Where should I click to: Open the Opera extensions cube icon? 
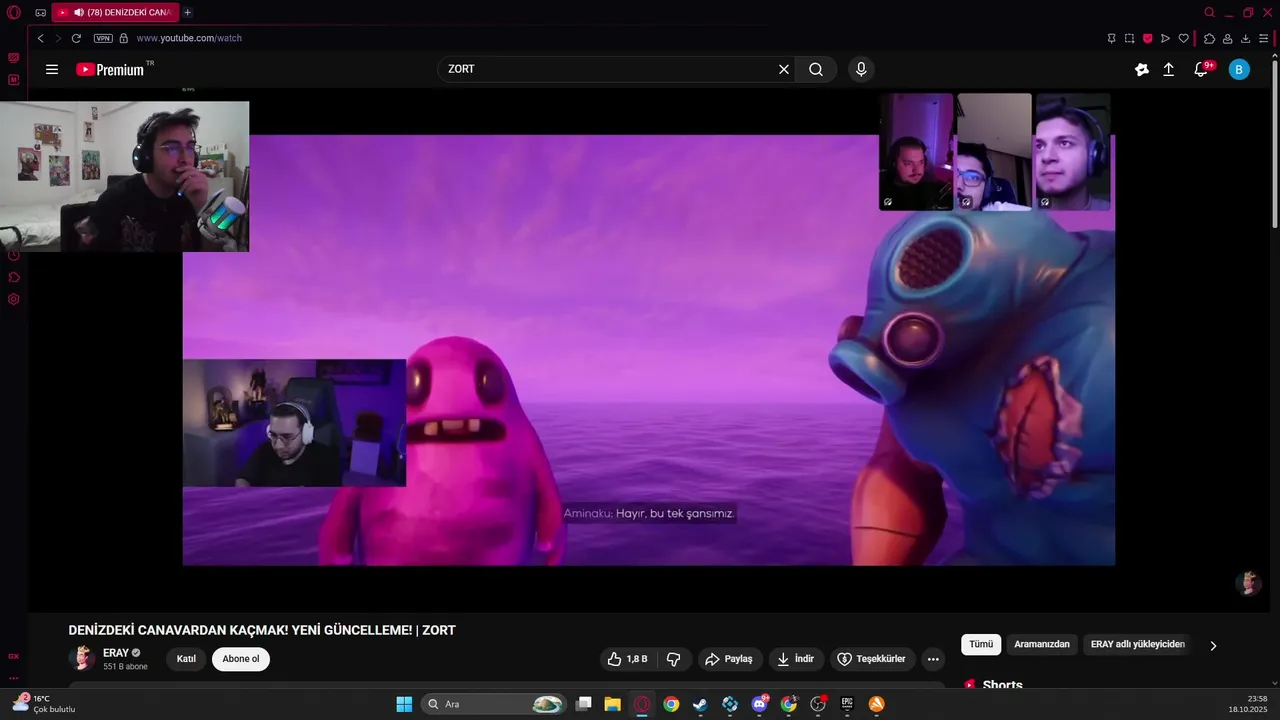1209,38
